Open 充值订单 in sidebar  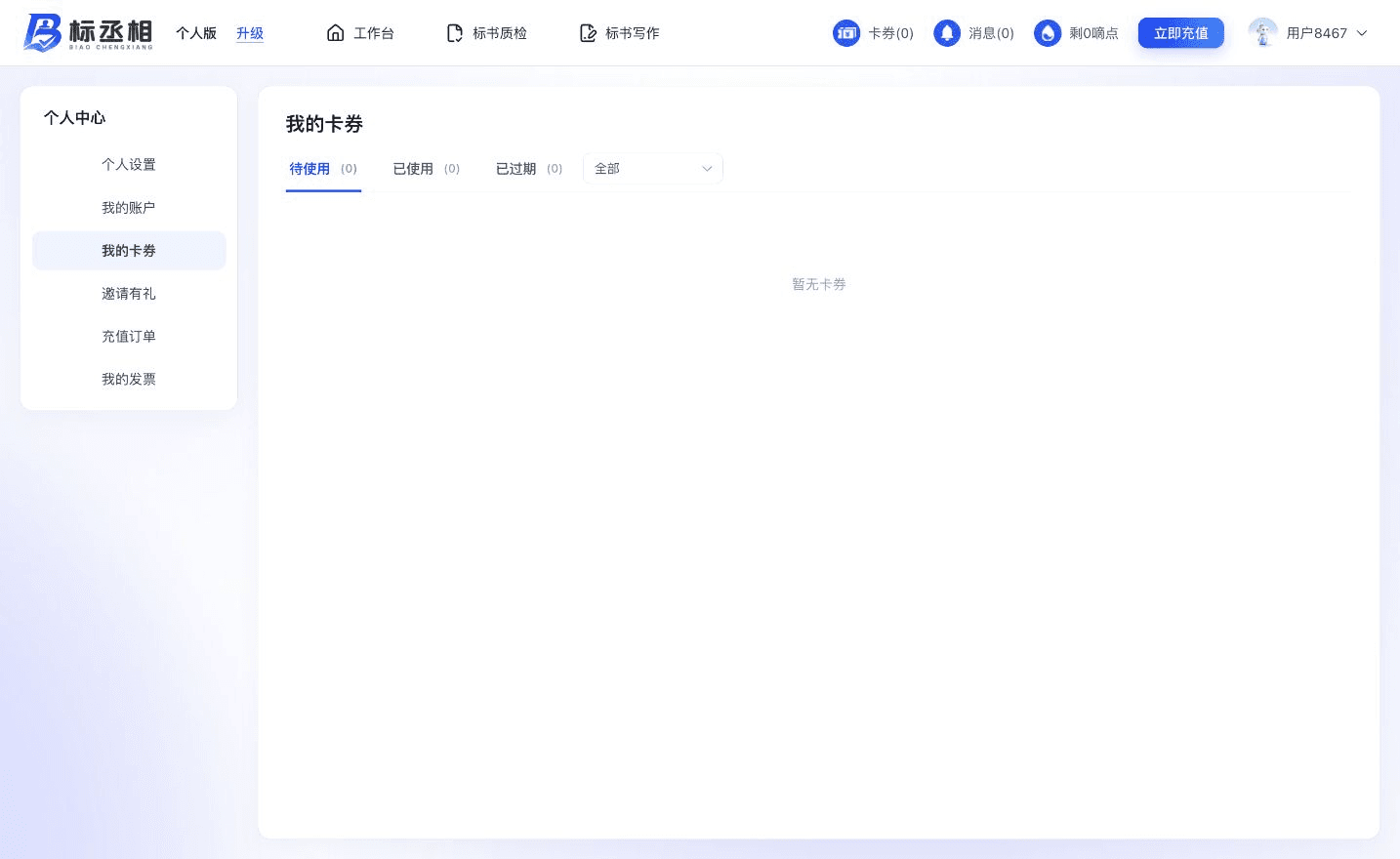129,337
